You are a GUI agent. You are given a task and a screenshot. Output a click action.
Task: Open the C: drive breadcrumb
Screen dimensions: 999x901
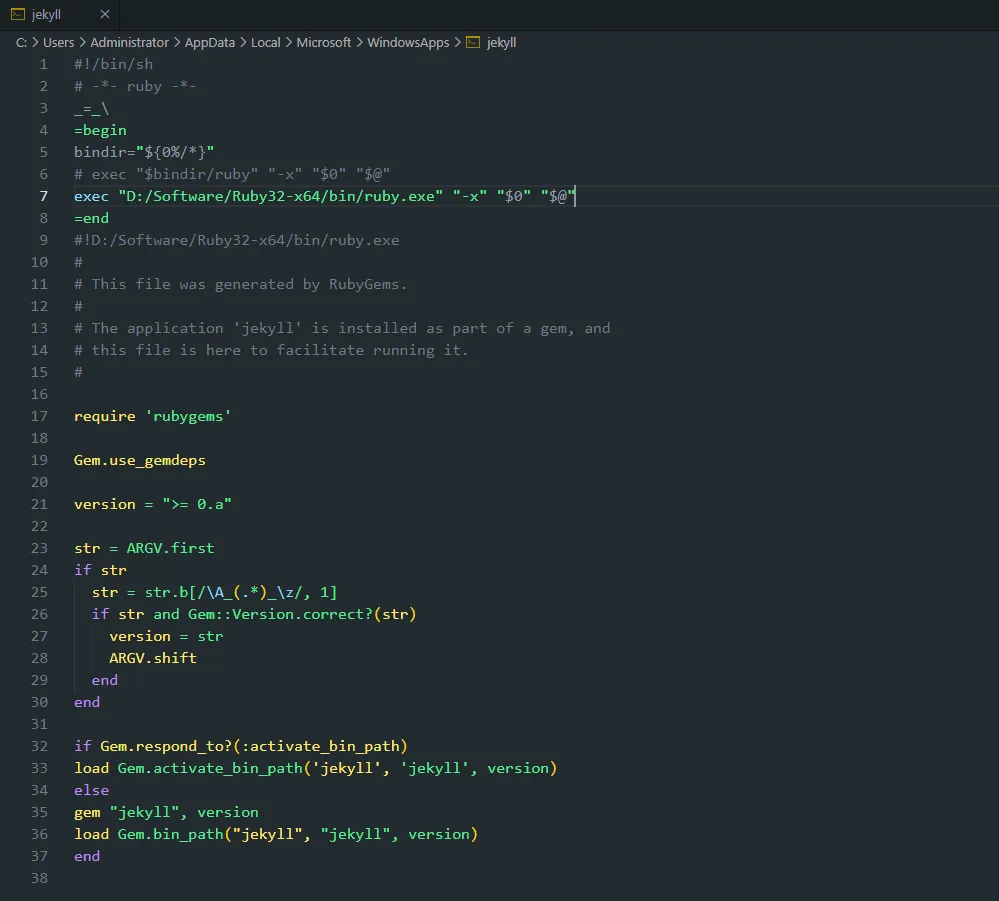click(22, 43)
